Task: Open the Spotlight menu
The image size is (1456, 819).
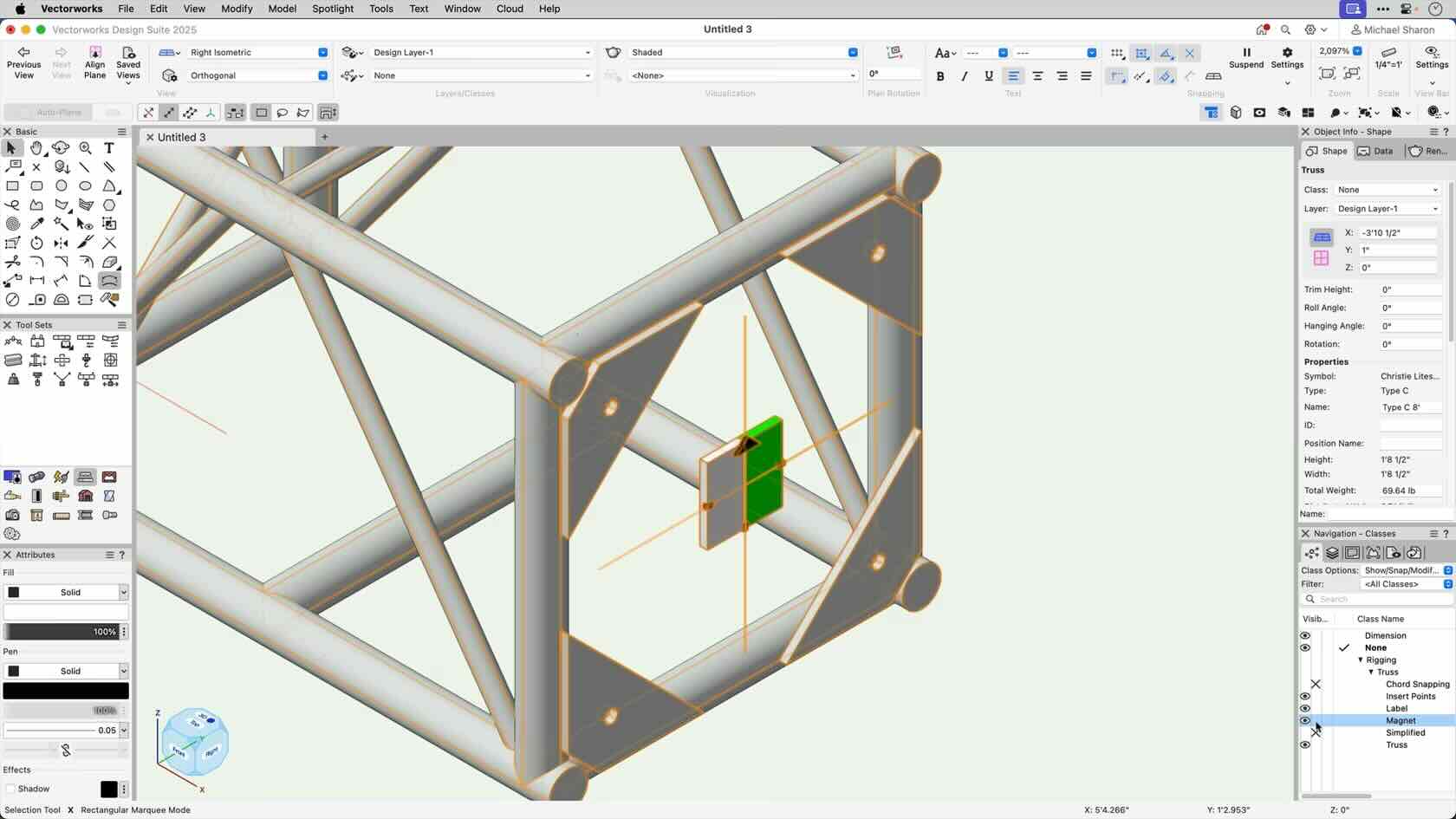Action: point(333,9)
